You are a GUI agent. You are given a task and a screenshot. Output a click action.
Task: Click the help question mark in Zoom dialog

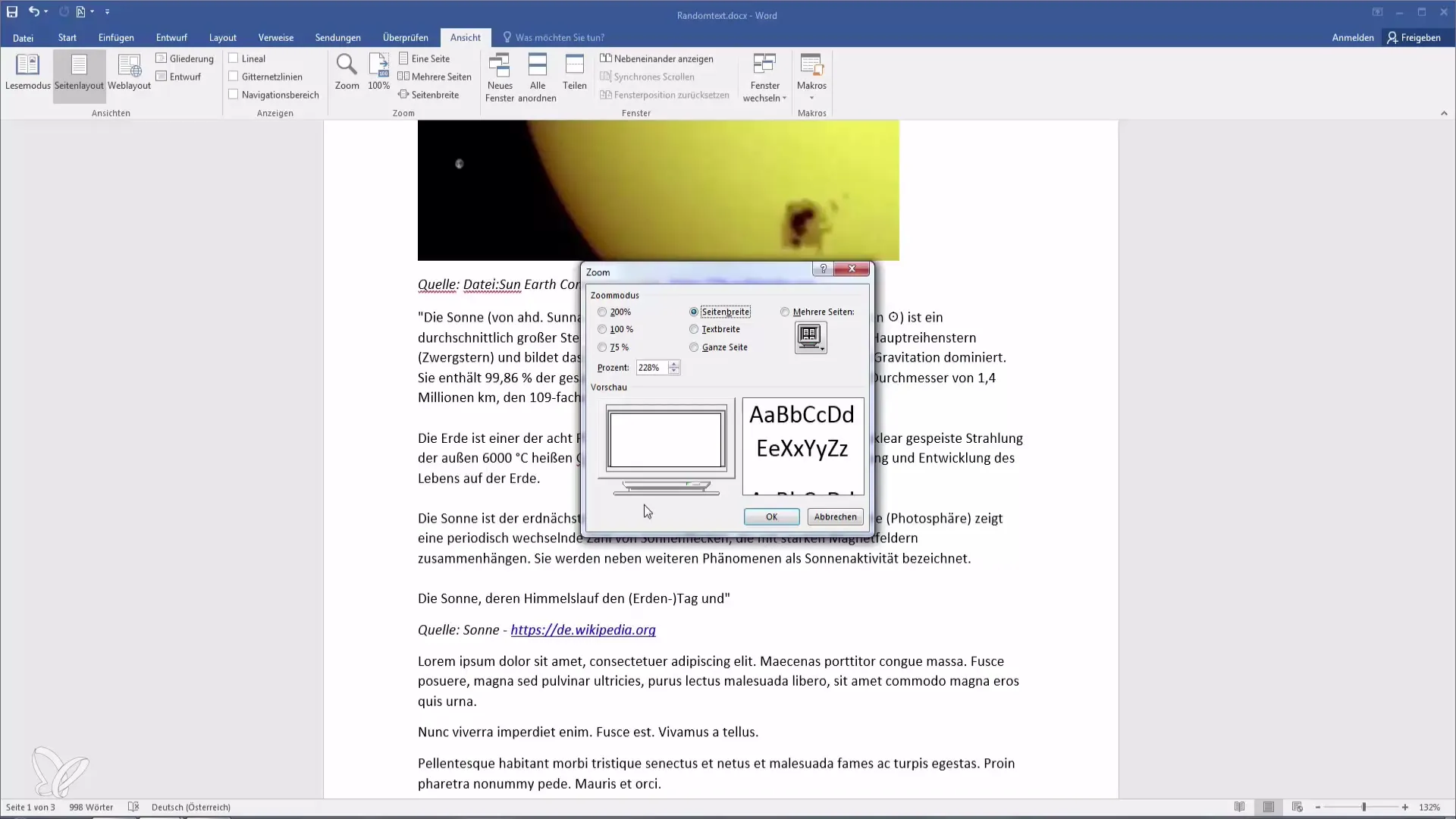[823, 269]
